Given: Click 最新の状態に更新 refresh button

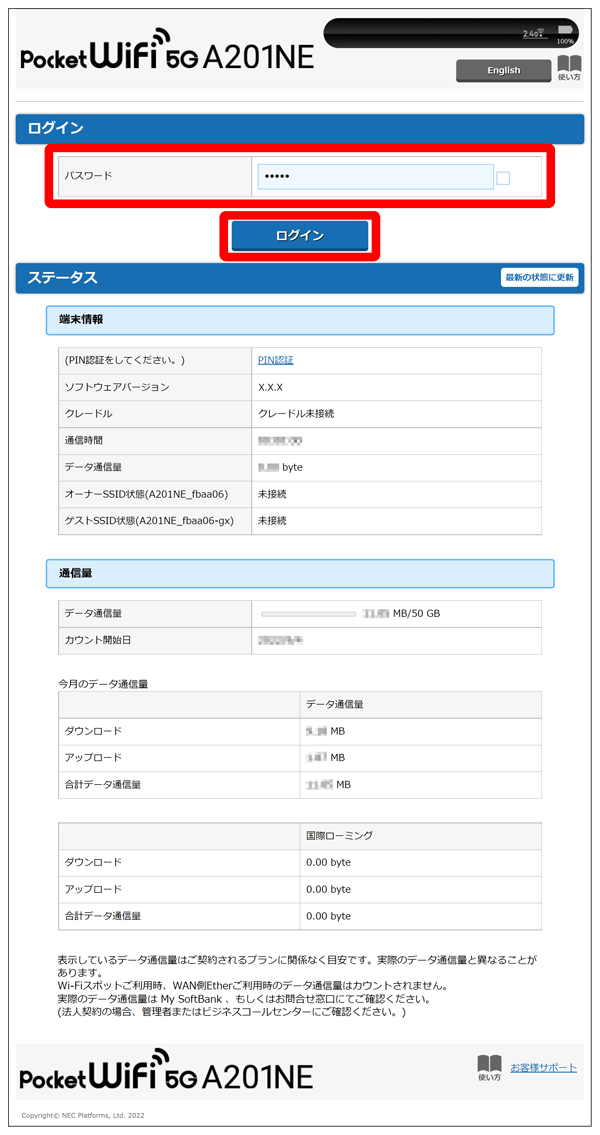Looking at the screenshot, I should click(539, 277).
